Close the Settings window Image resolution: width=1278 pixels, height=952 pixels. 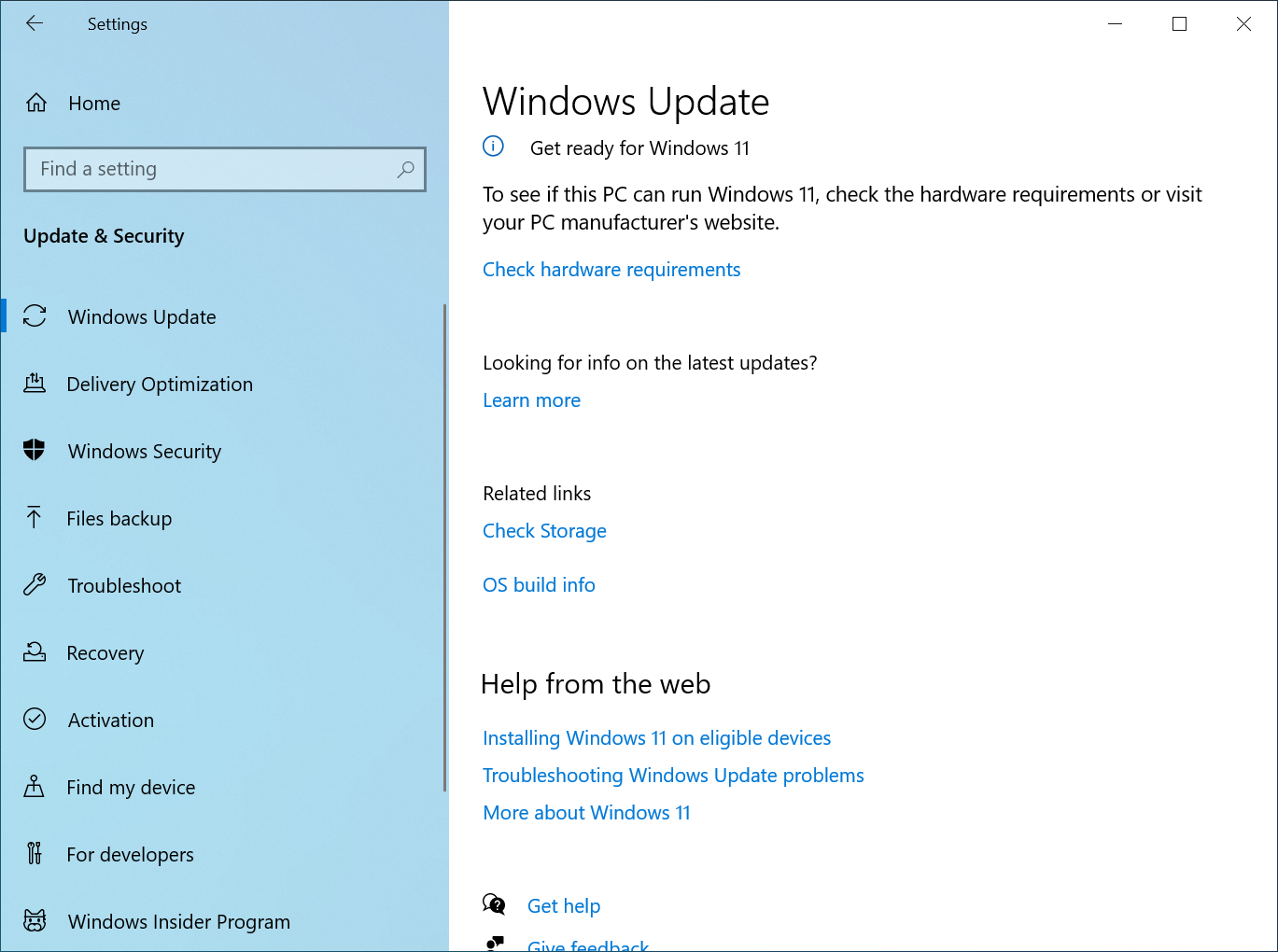tap(1243, 24)
